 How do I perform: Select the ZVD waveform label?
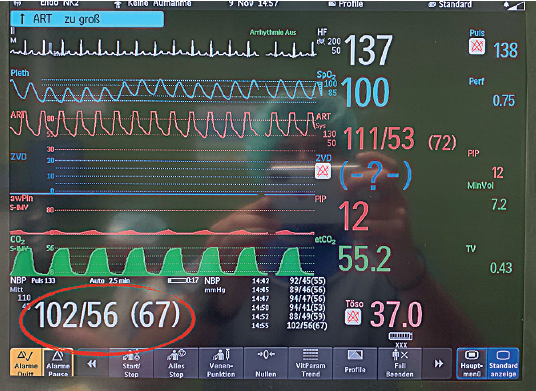[x=18, y=157]
